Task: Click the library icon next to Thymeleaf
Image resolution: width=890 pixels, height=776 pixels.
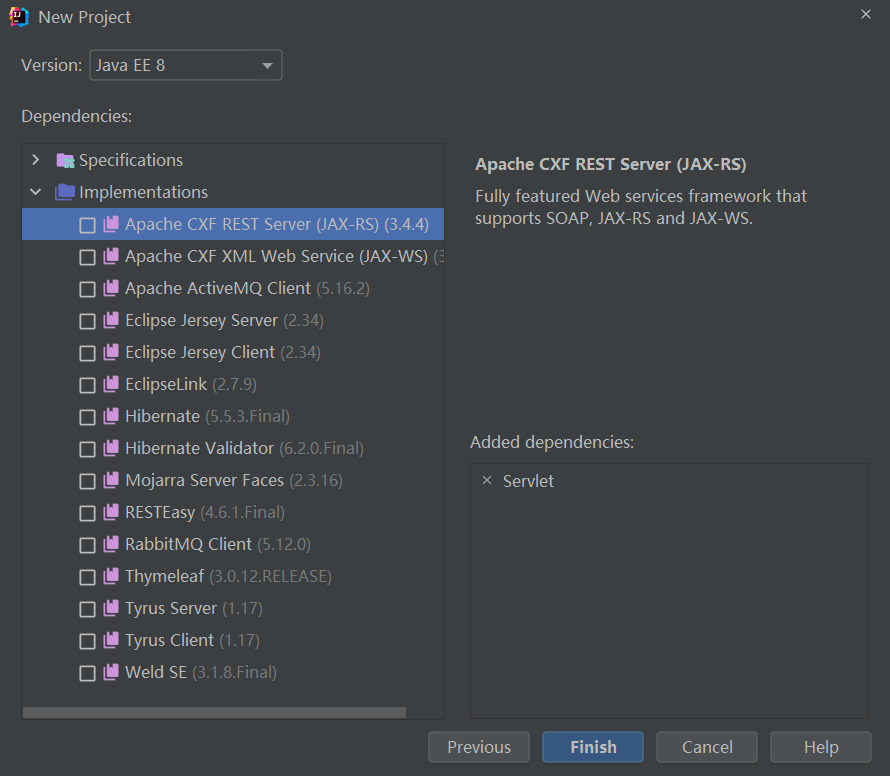Action: click(x=111, y=576)
